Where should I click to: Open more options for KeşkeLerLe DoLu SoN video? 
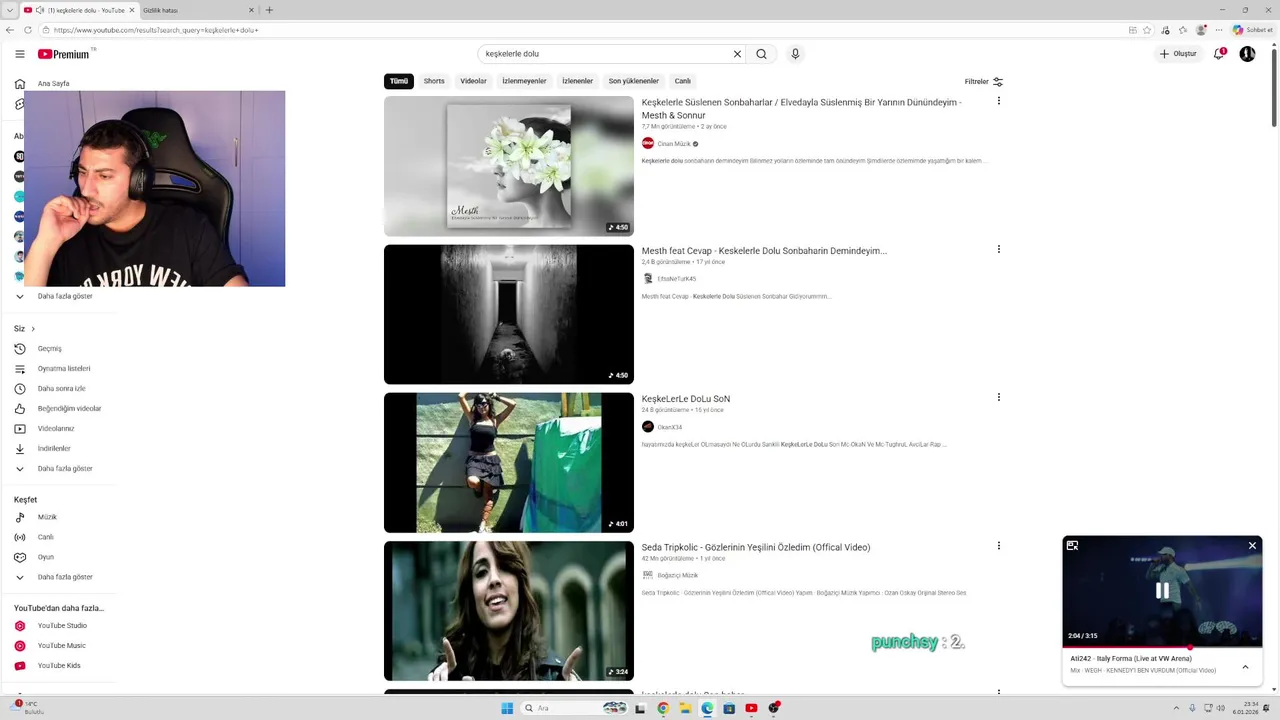click(x=998, y=397)
